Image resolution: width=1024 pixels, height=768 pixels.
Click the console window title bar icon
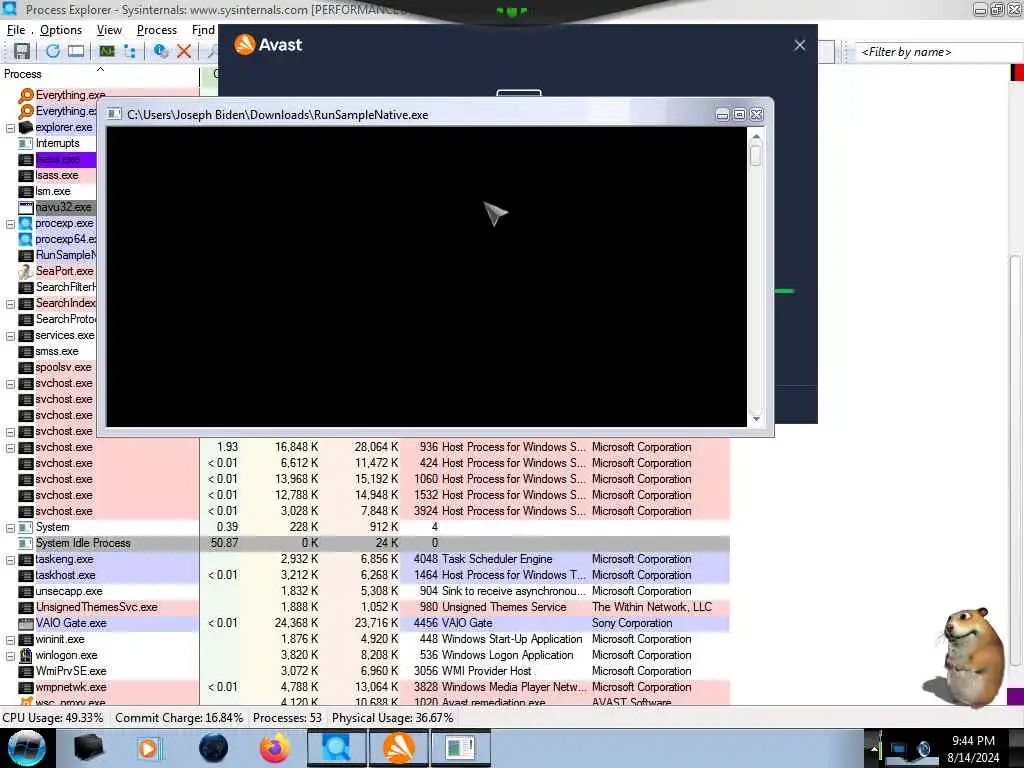click(114, 114)
